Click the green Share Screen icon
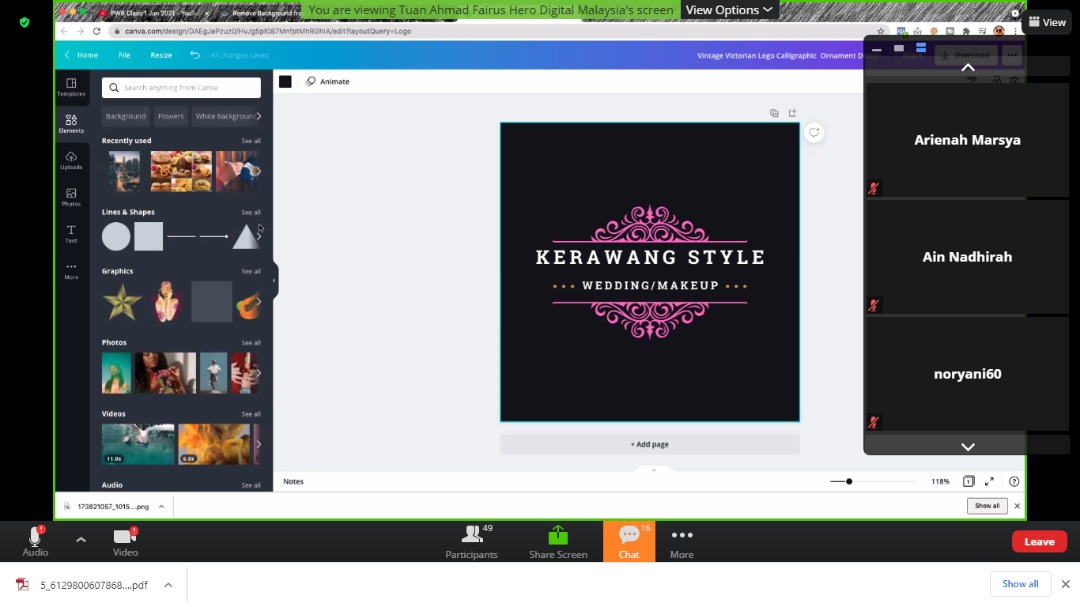This screenshot has height=607, width=1080. (x=558, y=540)
